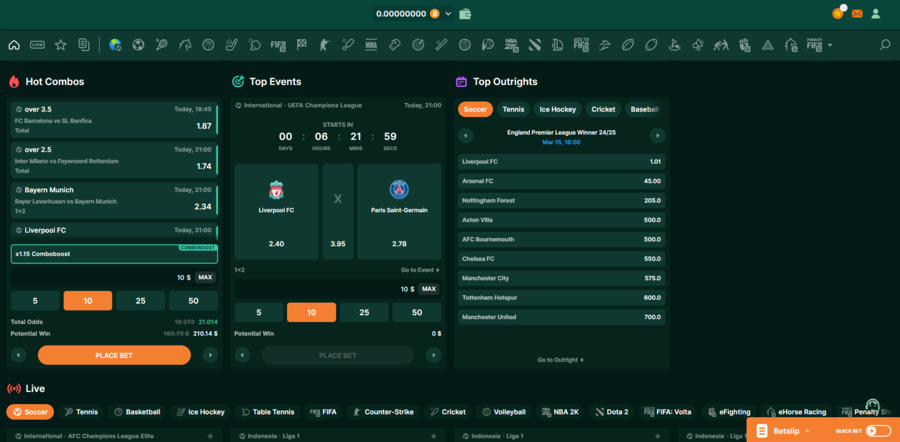Click MAX stake in Top Events

pyautogui.click(x=429, y=289)
